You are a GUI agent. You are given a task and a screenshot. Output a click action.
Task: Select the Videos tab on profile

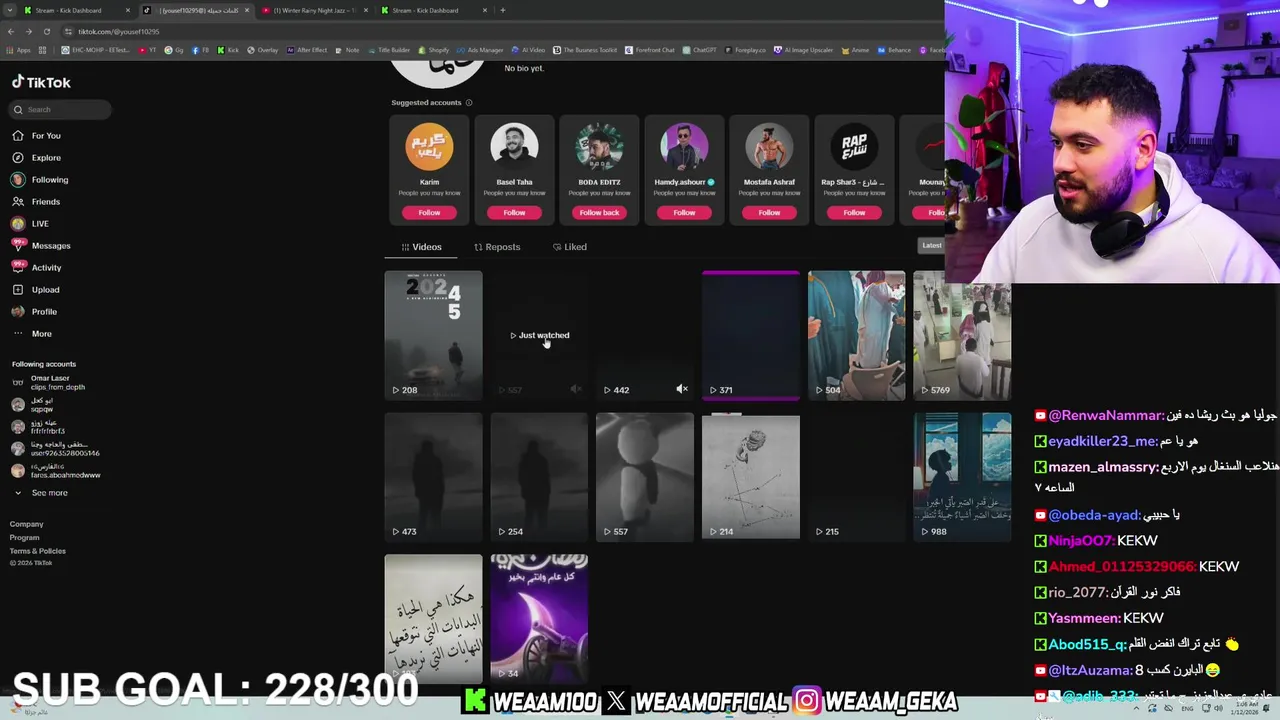(x=421, y=247)
